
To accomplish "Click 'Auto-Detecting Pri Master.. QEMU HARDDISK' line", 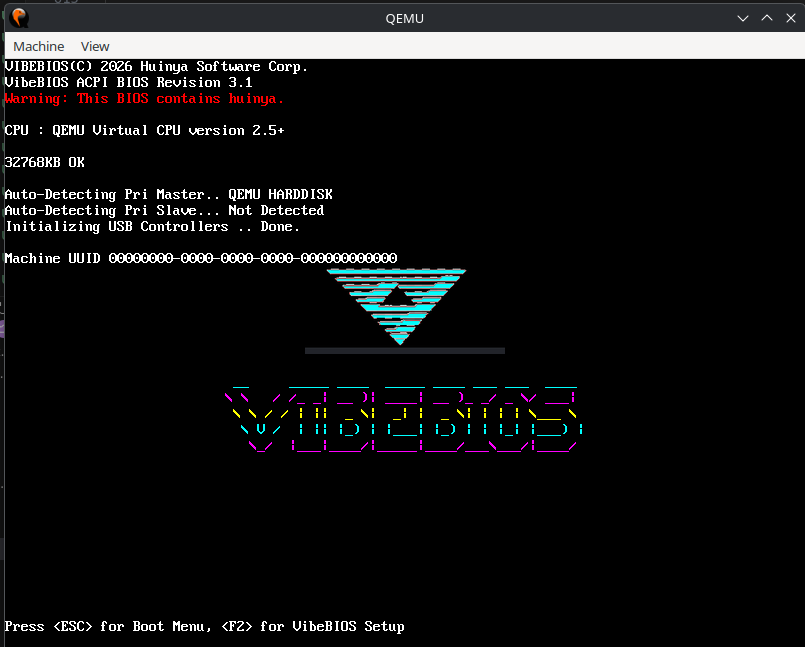I will click(x=168, y=194).
